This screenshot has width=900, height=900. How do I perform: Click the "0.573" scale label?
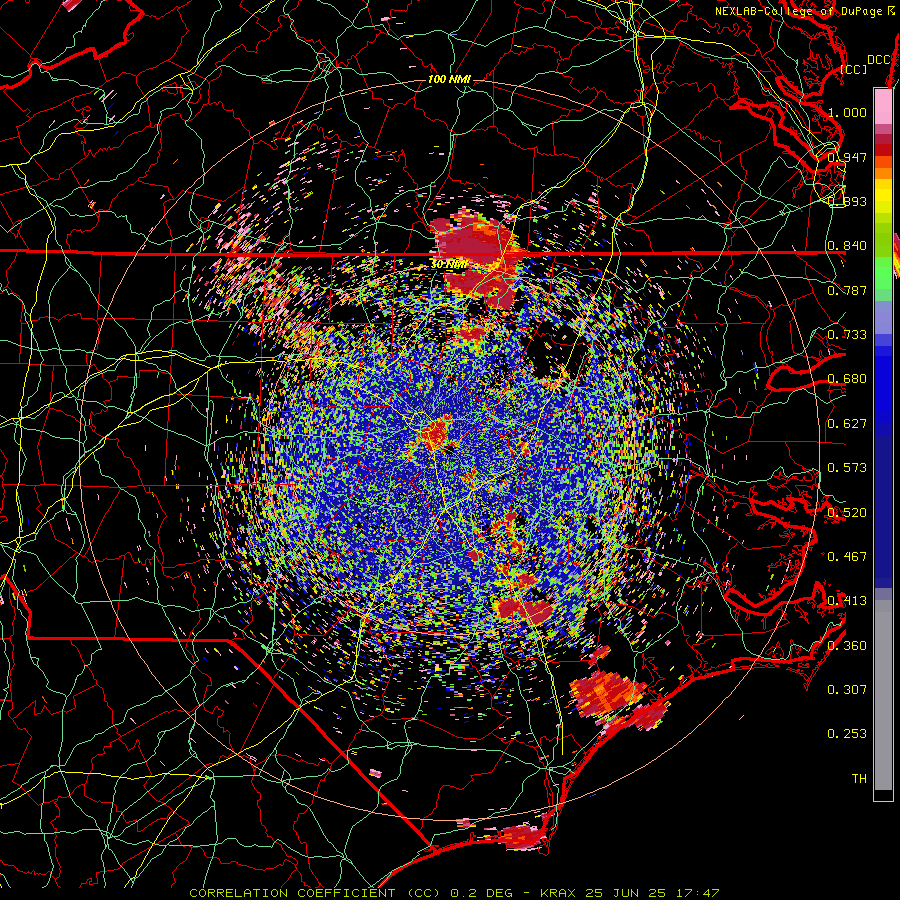pyautogui.click(x=847, y=467)
